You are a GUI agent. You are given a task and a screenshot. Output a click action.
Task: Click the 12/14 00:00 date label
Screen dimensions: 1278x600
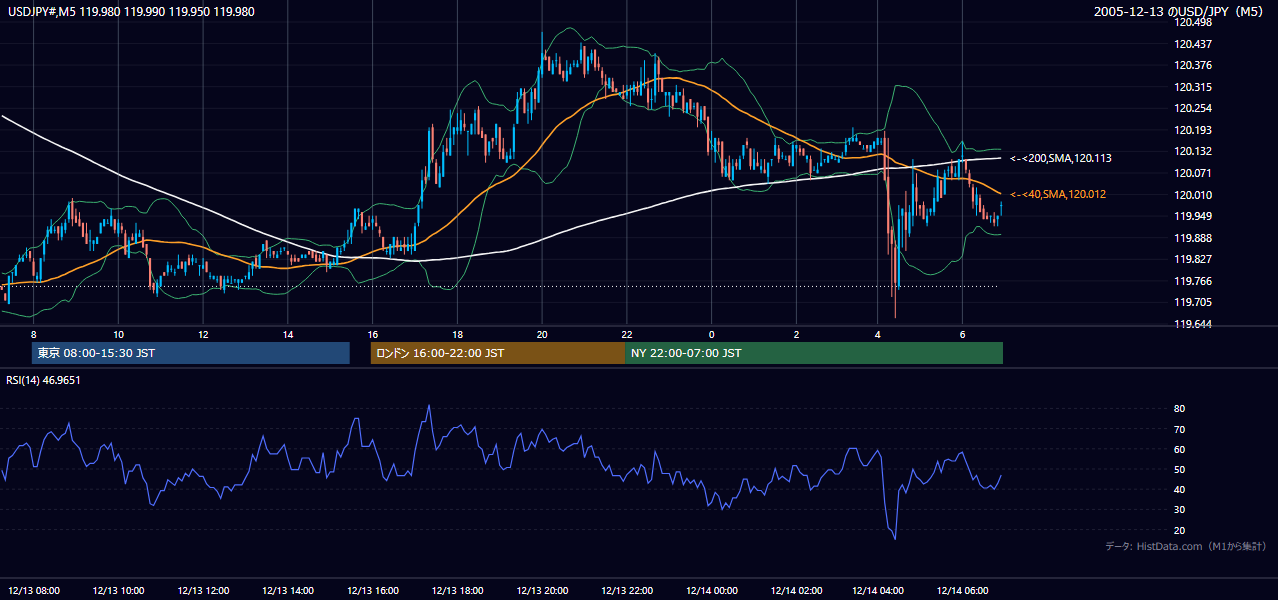point(711,590)
